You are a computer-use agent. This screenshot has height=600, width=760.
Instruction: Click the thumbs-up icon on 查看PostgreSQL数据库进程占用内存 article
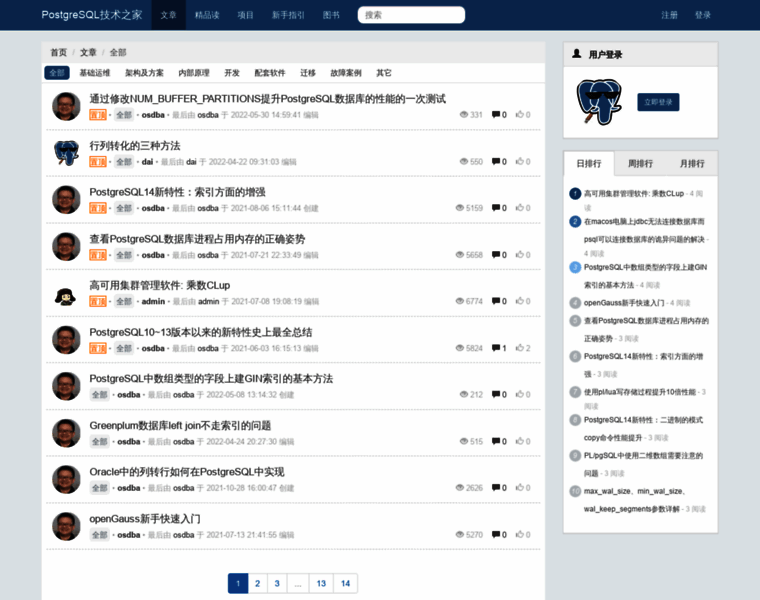(x=520, y=254)
